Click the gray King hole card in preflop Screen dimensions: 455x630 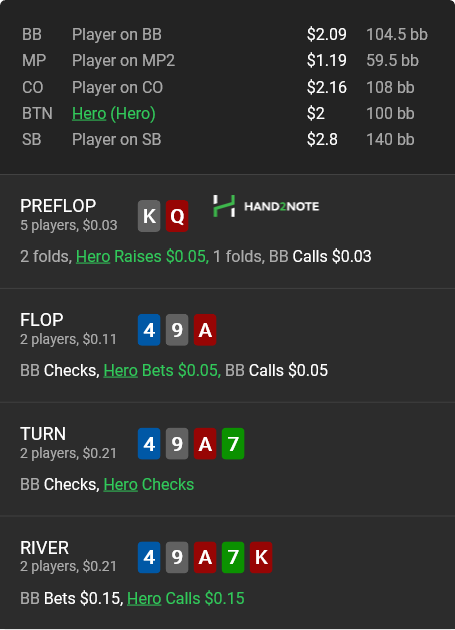[x=149, y=216]
